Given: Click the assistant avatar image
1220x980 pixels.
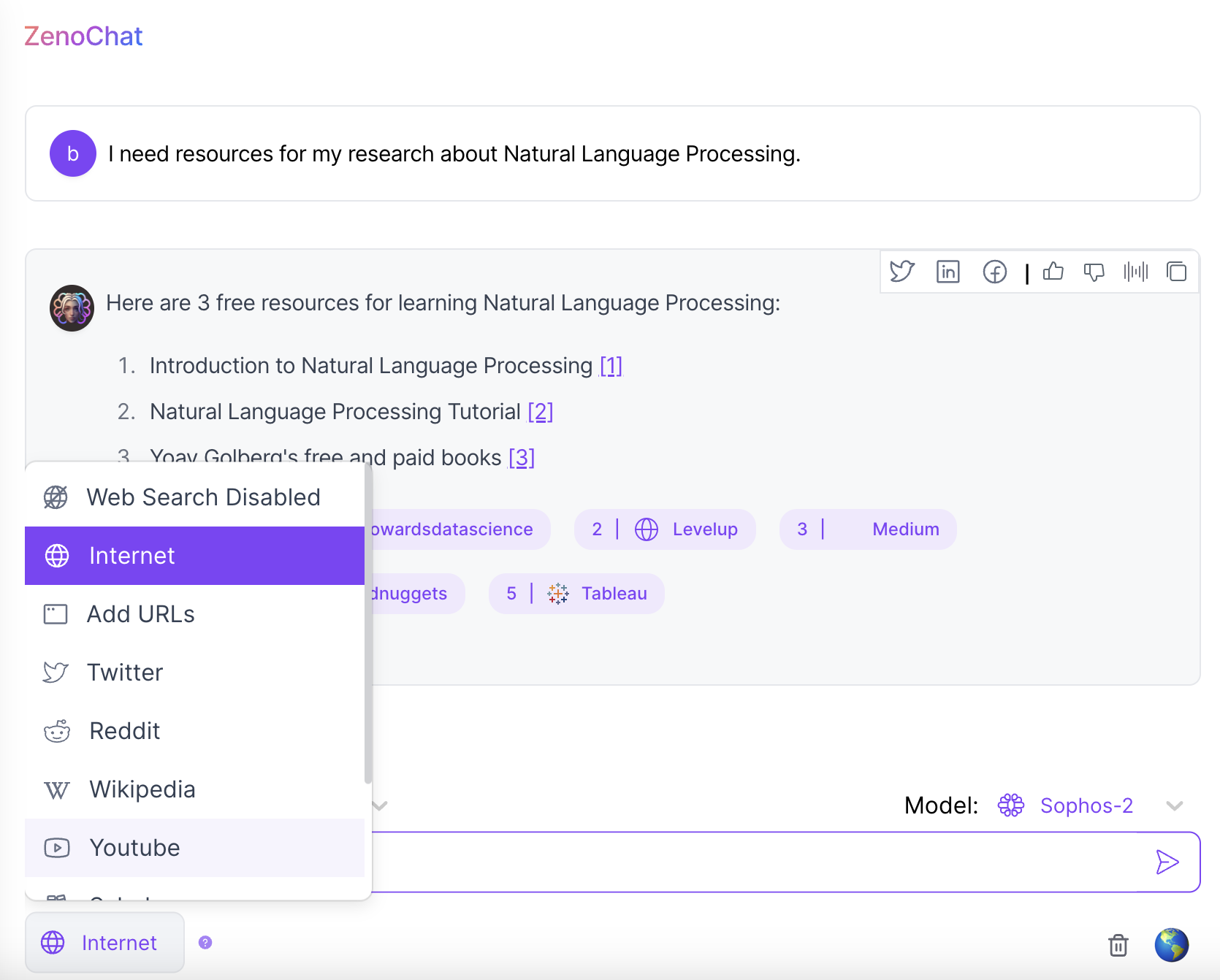Looking at the screenshot, I should coord(72,308).
